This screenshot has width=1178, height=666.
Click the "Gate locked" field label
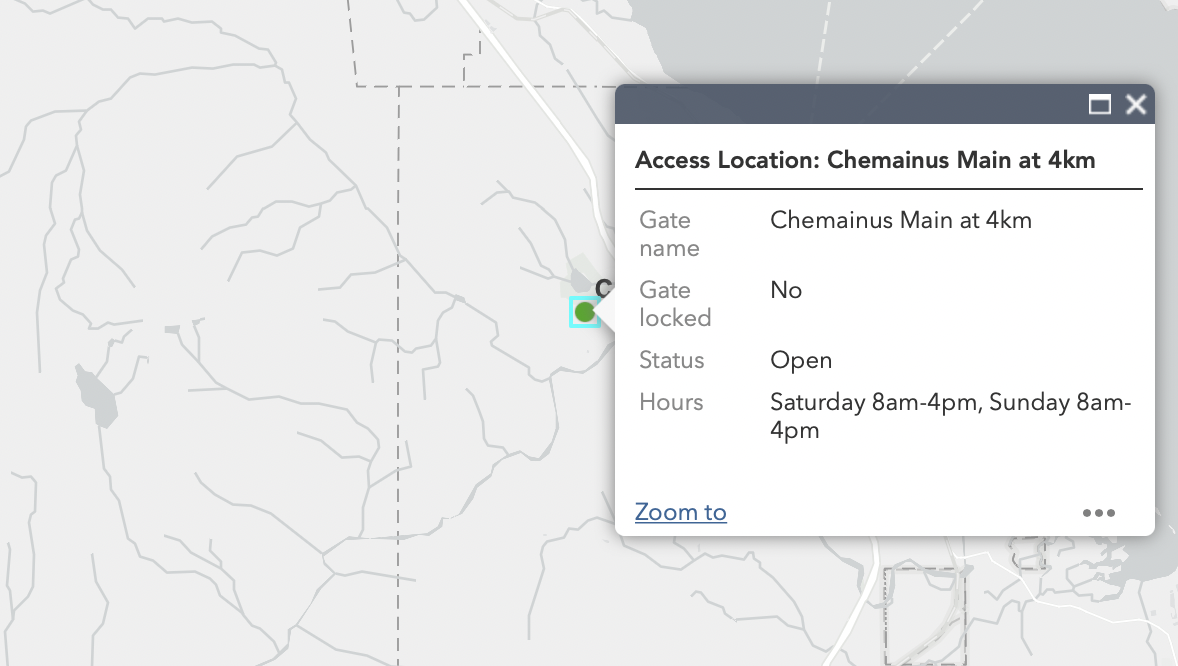pyautogui.click(x=675, y=304)
